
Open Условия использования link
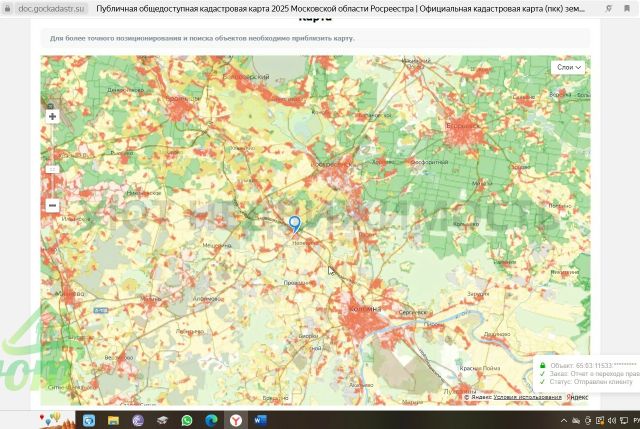[x=527, y=397]
